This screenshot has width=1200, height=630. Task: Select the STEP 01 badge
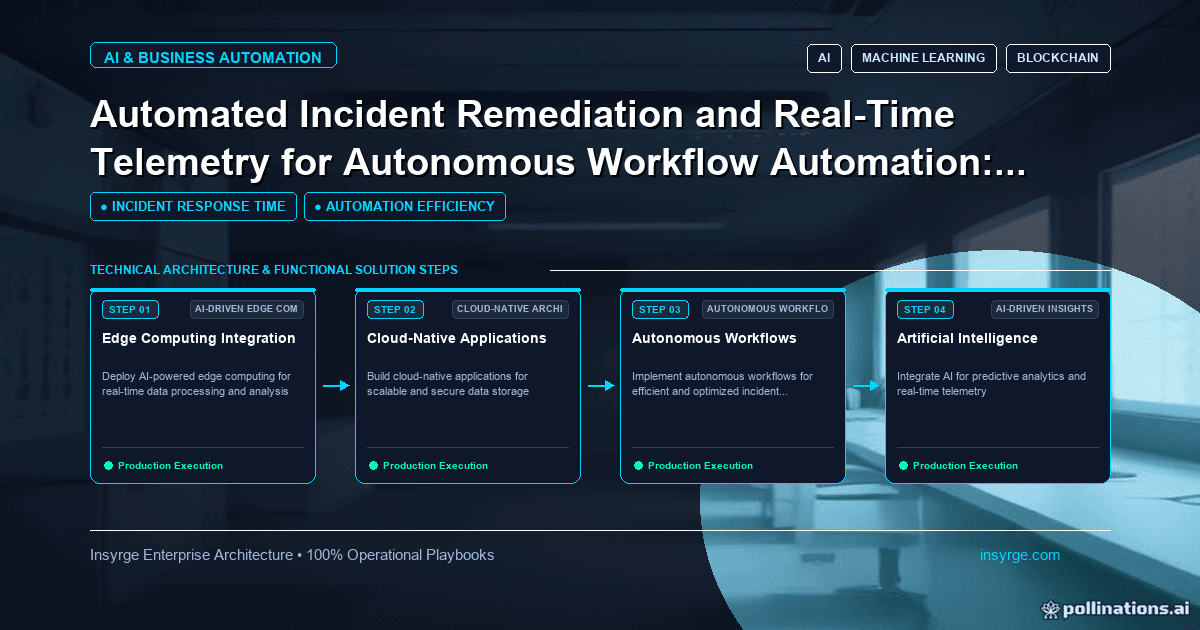(x=130, y=309)
